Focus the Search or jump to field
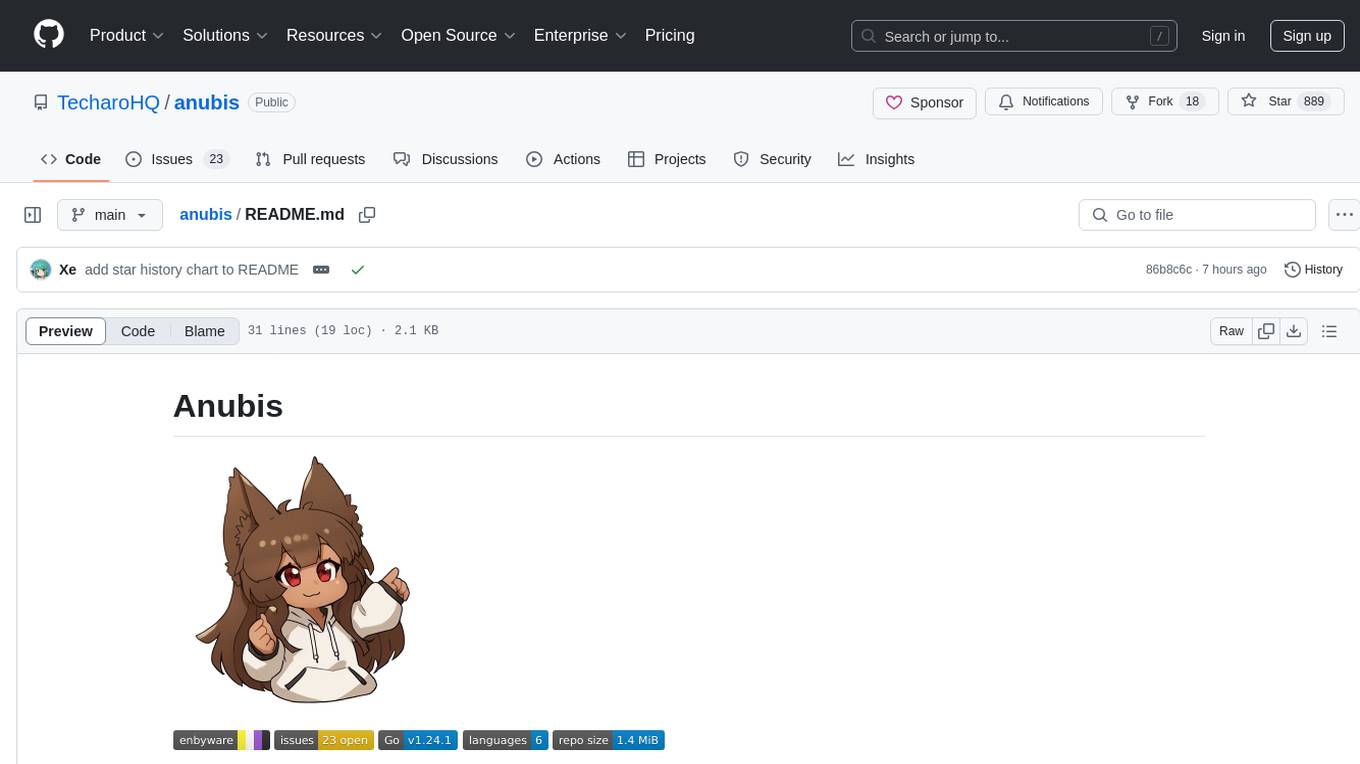1360x764 pixels. 1013,36
